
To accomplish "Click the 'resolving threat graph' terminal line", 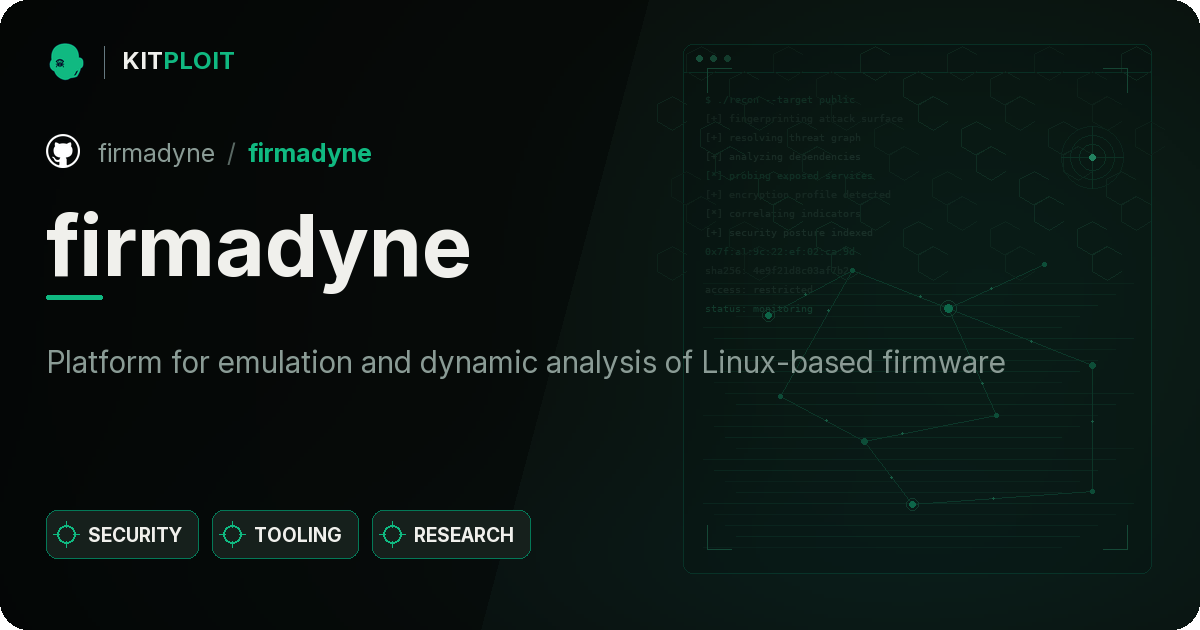I will tap(782, 138).
